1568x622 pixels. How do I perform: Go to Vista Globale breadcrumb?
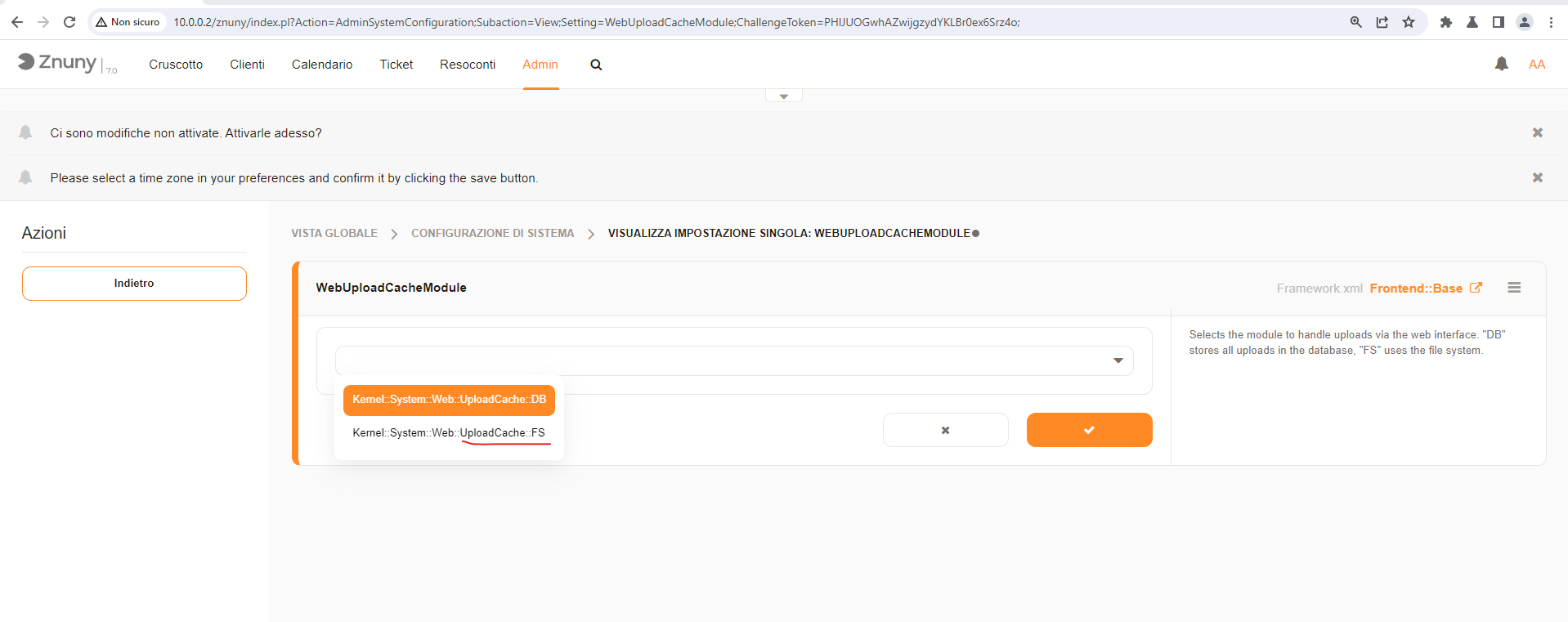point(334,234)
